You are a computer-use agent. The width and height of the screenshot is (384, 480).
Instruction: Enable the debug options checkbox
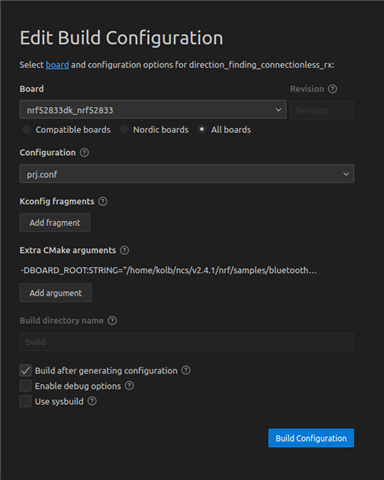[x=26, y=386]
